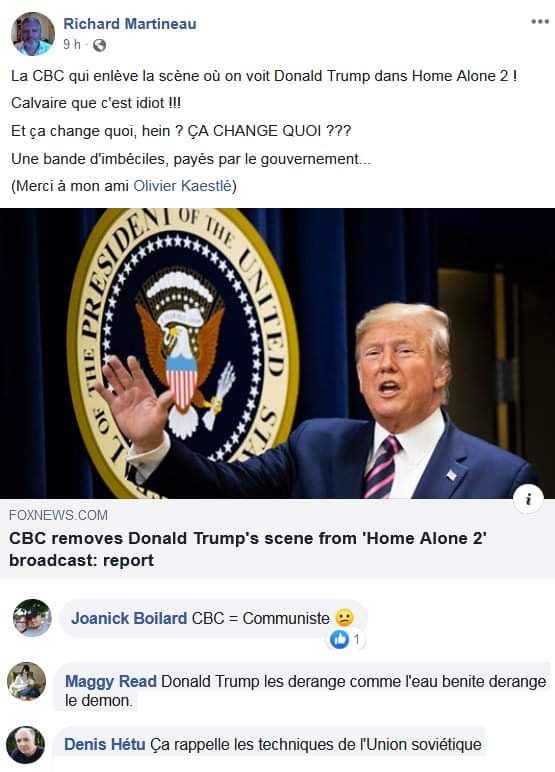View the reaction count on Joanick's comment
The width and height of the screenshot is (555, 772).
point(357,640)
